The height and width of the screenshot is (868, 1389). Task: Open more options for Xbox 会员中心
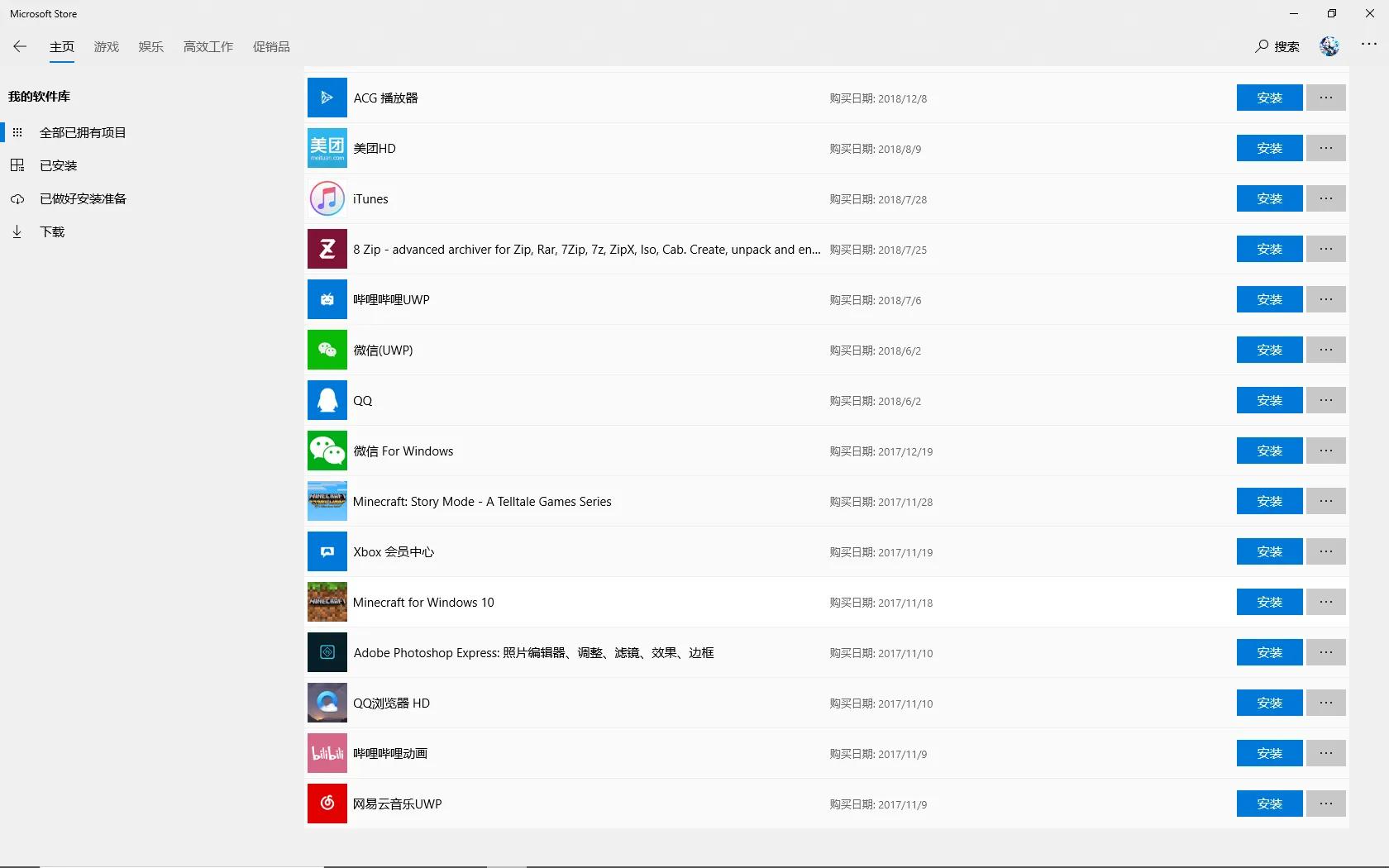click(x=1326, y=551)
